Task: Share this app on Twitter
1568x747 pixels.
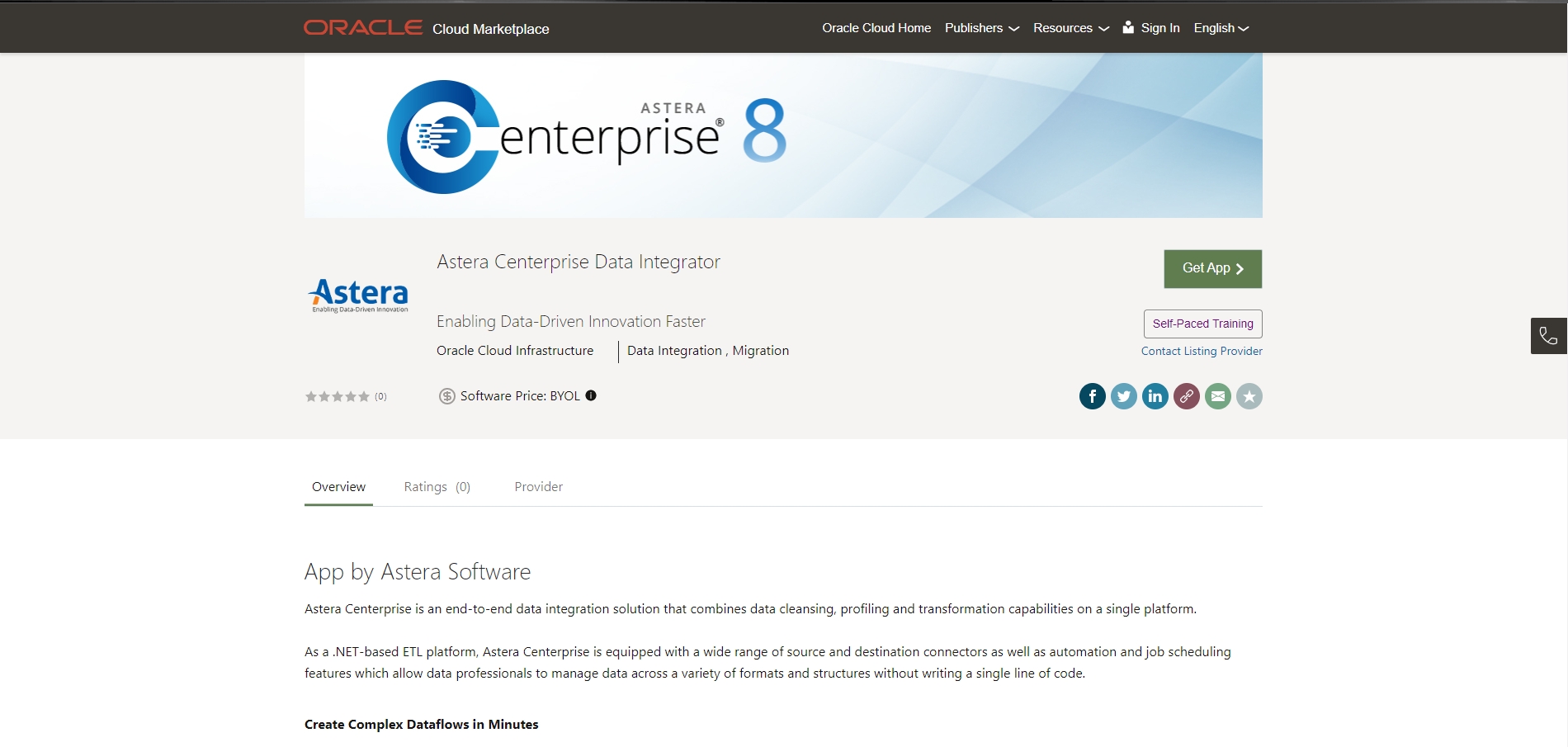Action: pos(1123,396)
